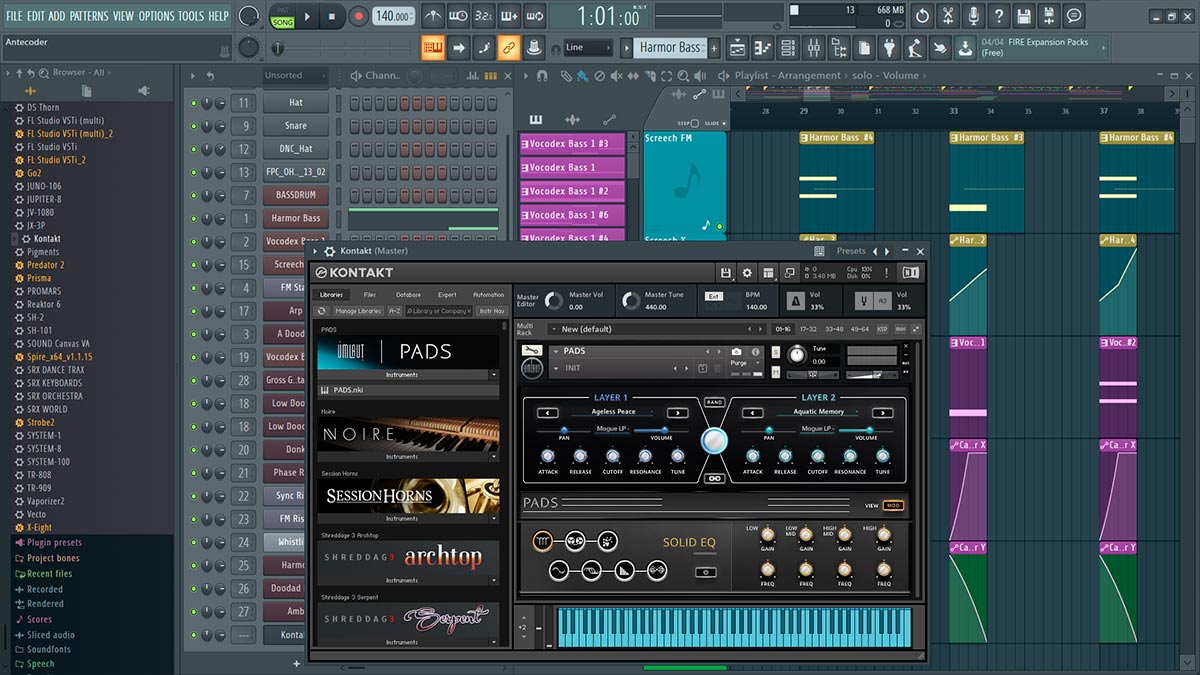Open the Kontakt settings gear icon
1200x675 pixels.
(x=746, y=272)
